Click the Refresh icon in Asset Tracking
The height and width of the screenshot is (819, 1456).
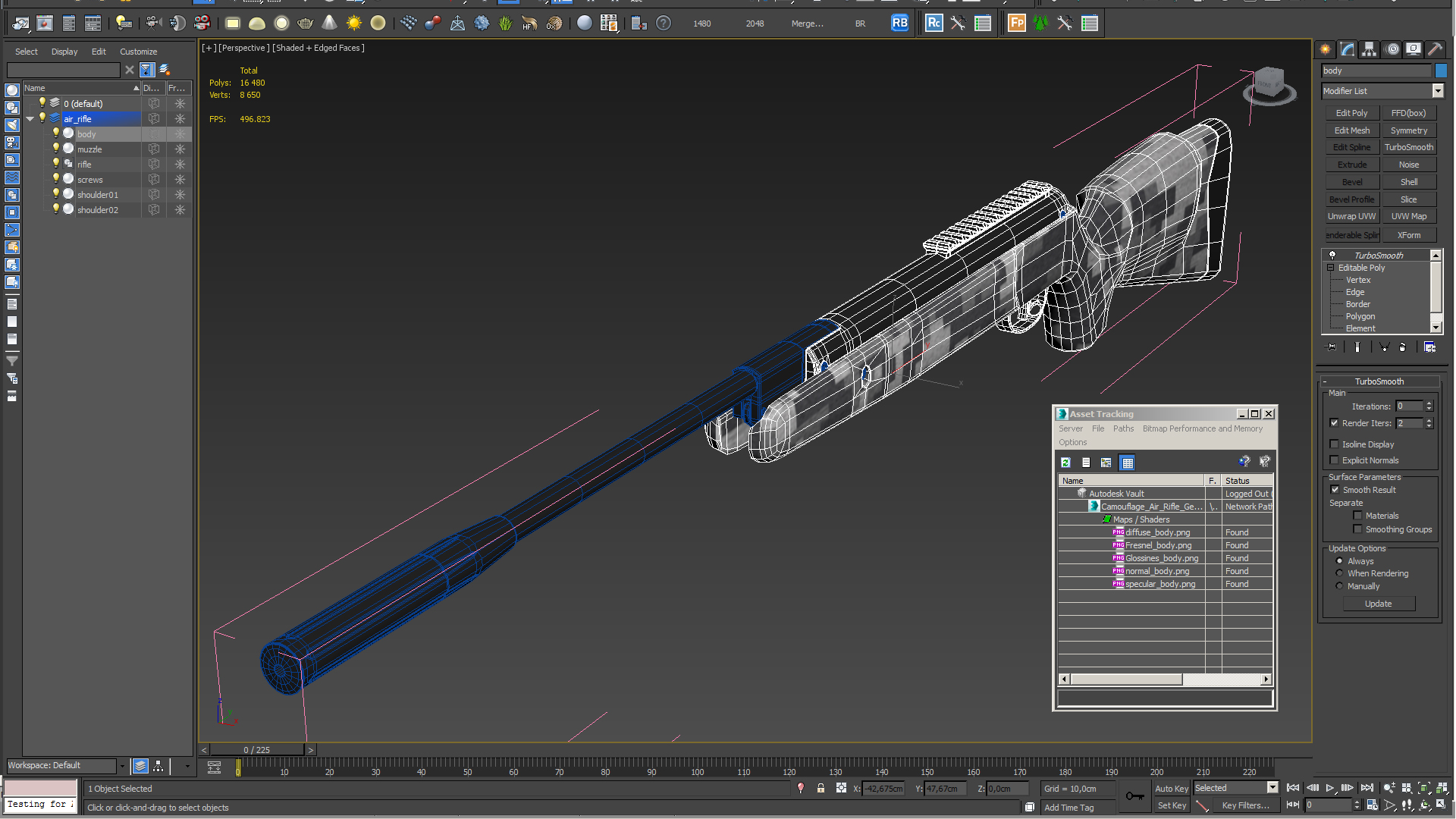[x=1065, y=463]
